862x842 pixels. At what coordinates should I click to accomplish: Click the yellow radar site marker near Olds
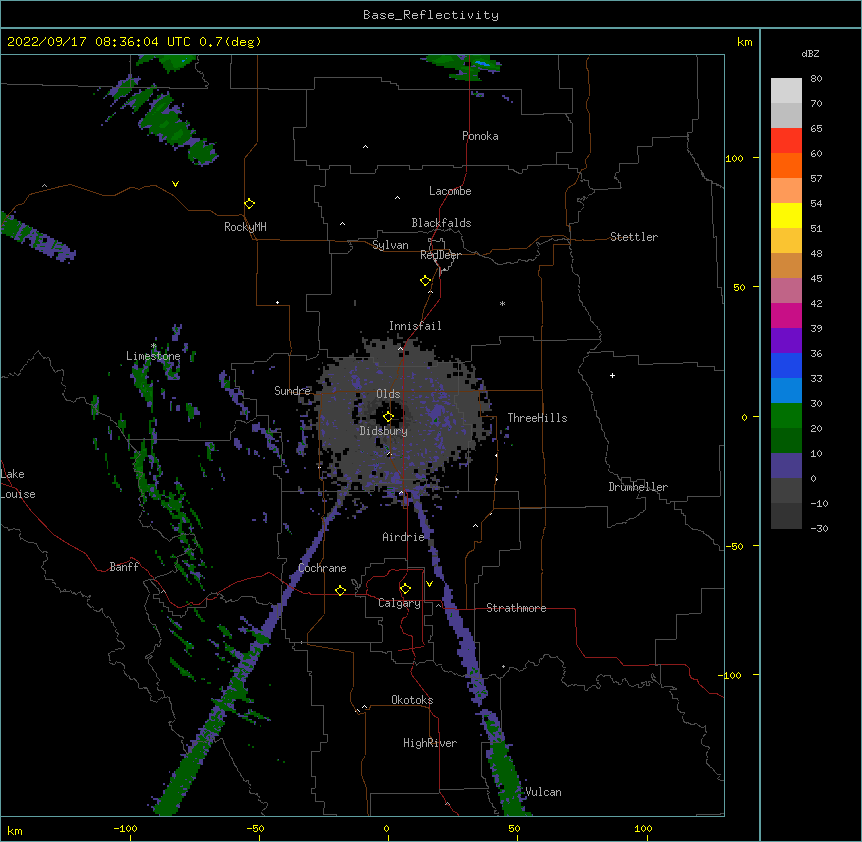[388, 417]
